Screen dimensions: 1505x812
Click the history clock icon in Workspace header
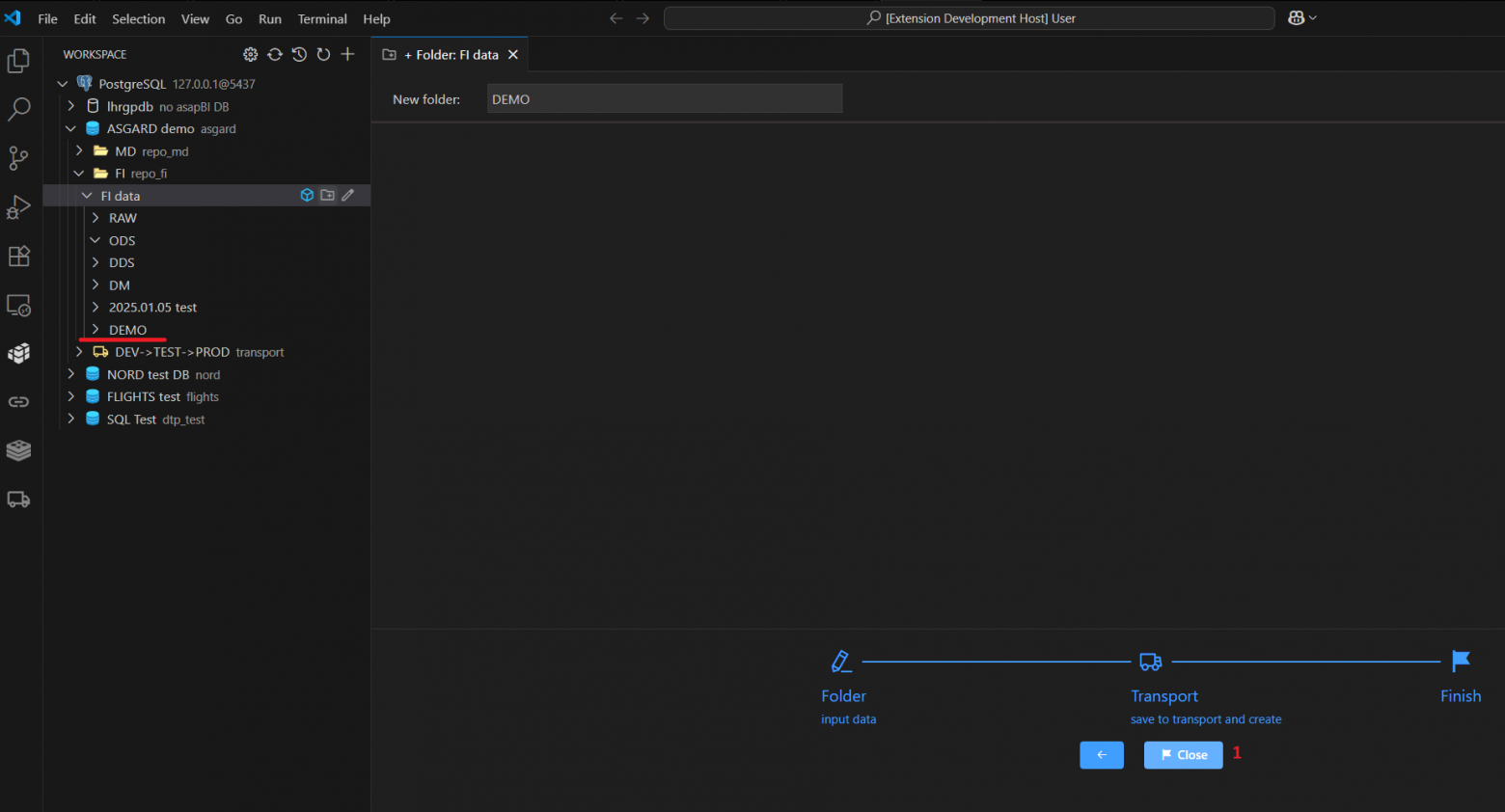[x=299, y=55]
